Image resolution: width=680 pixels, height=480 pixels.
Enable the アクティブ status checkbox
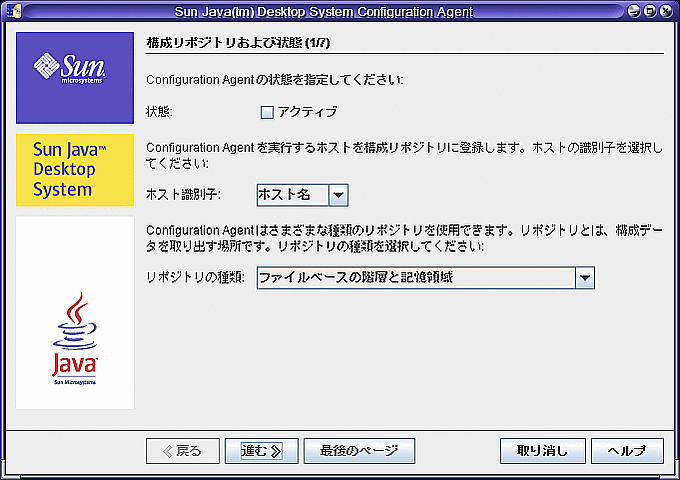coord(267,112)
